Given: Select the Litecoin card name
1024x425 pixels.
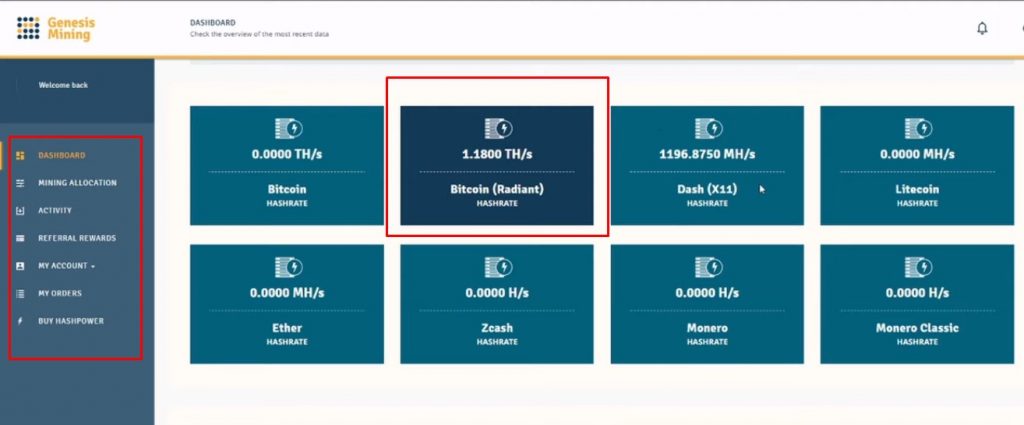Looking at the screenshot, I should (x=918, y=189).
